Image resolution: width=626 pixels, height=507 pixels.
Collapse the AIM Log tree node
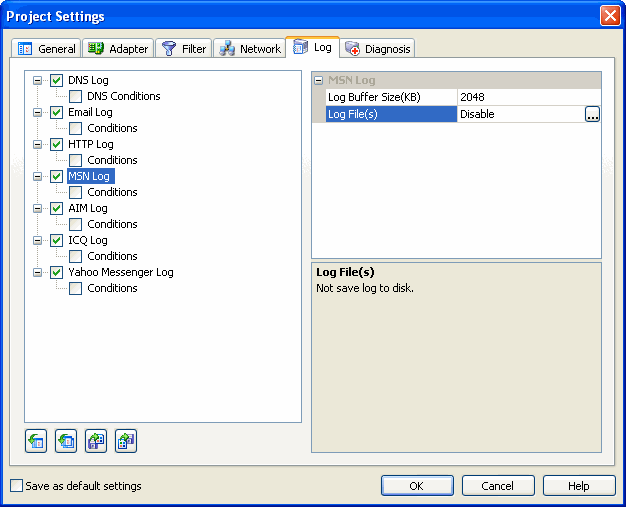pos(37,208)
